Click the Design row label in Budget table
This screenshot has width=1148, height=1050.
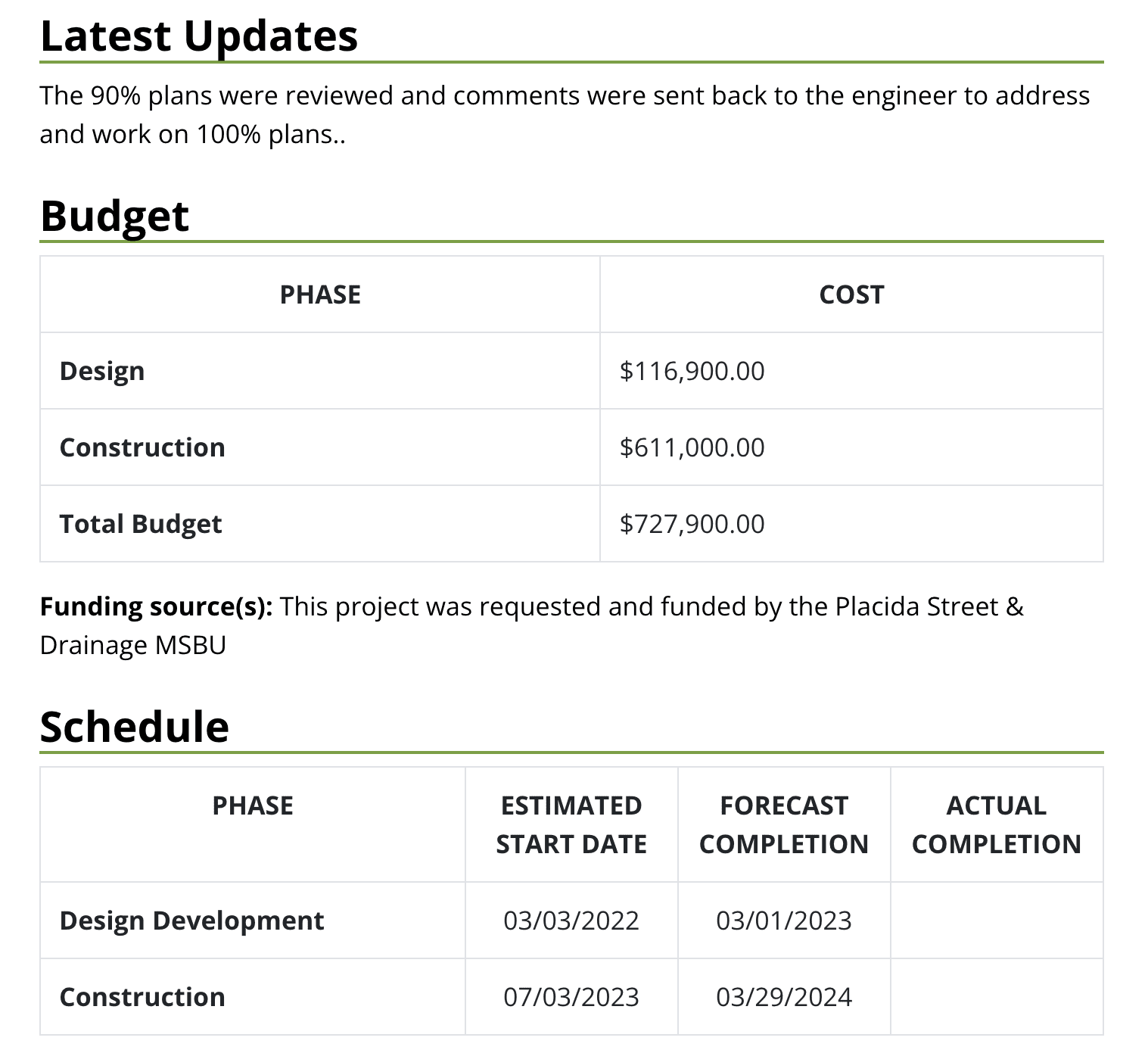(x=102, y=371)
